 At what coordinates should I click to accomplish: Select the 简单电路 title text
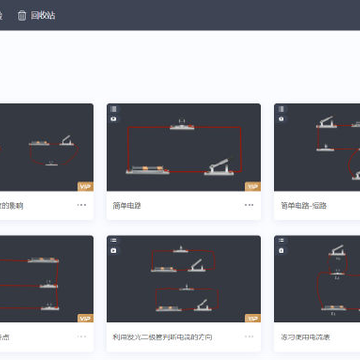[127, 206]
